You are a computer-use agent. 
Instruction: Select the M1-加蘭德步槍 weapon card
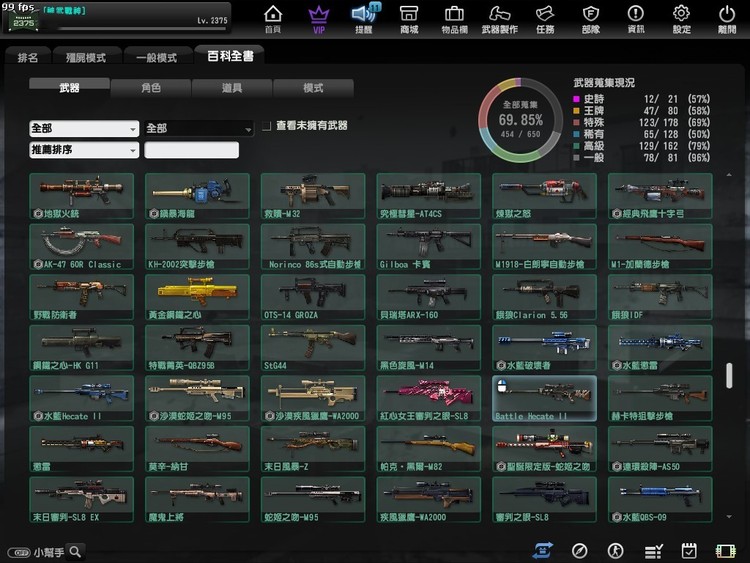660,247
